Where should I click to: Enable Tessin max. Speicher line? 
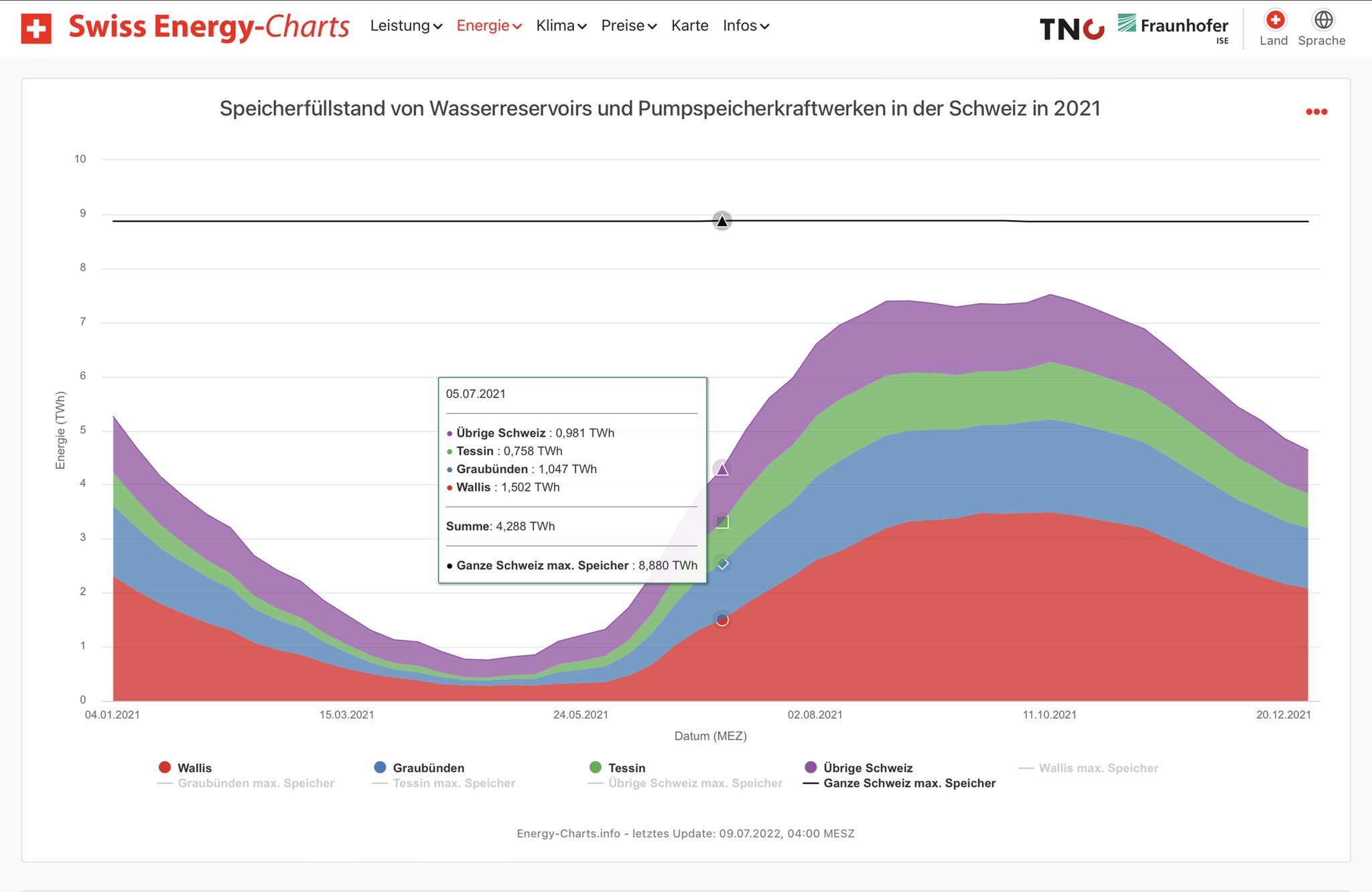[x=443, y=783]
